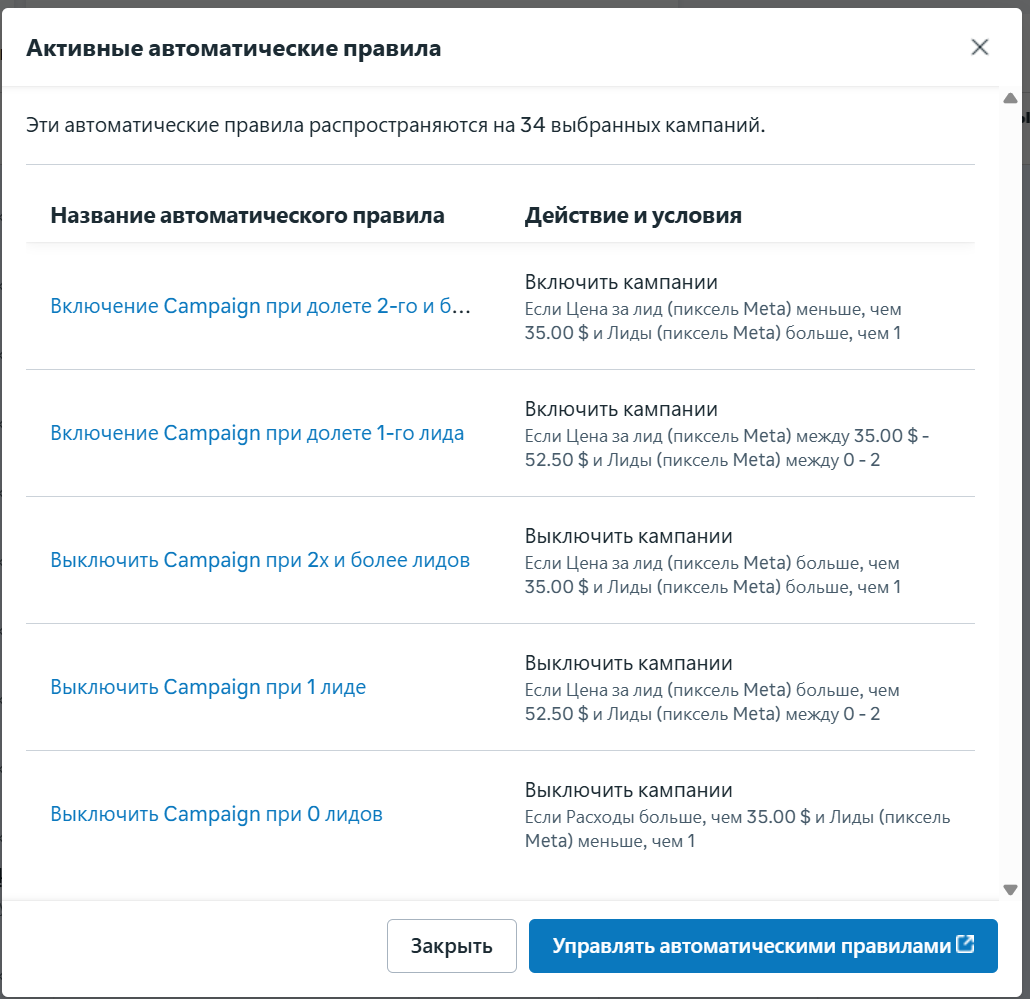1030x999 pixels.
Task: Click the text mentioning 34 selected campaigns
Action: 395,126
